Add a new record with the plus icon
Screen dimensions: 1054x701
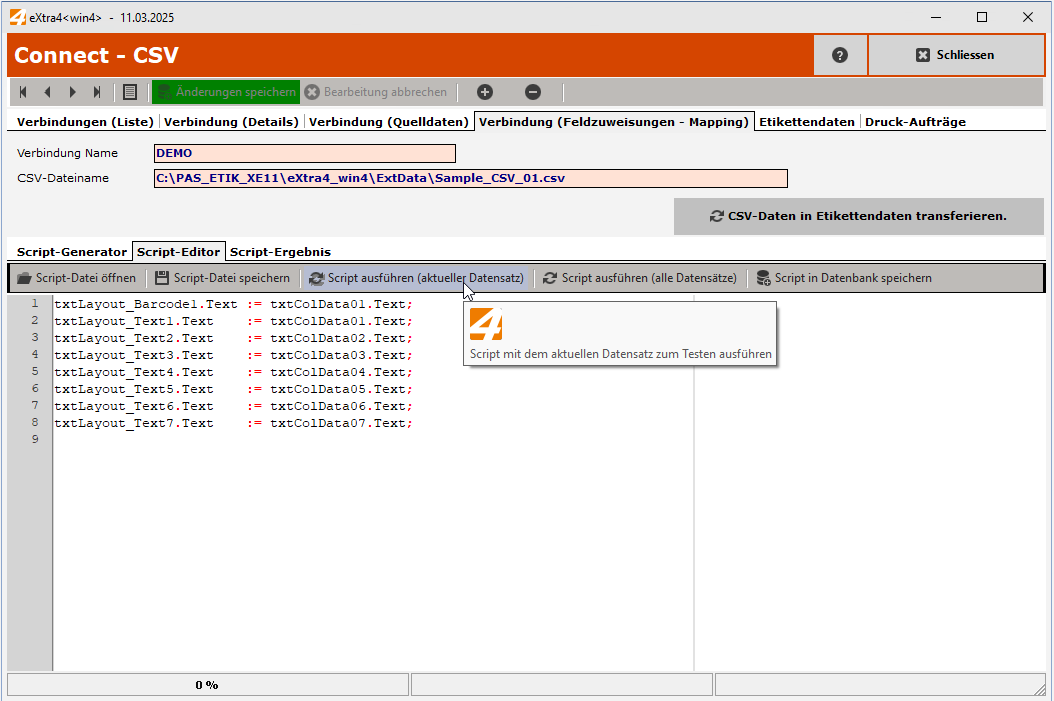click(484, 91)
